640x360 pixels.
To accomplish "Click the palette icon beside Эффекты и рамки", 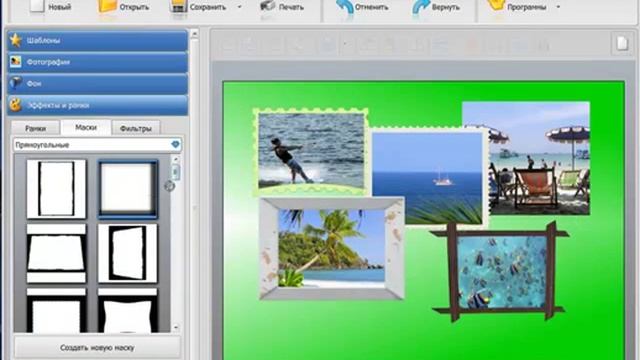I will pos(16,105).
